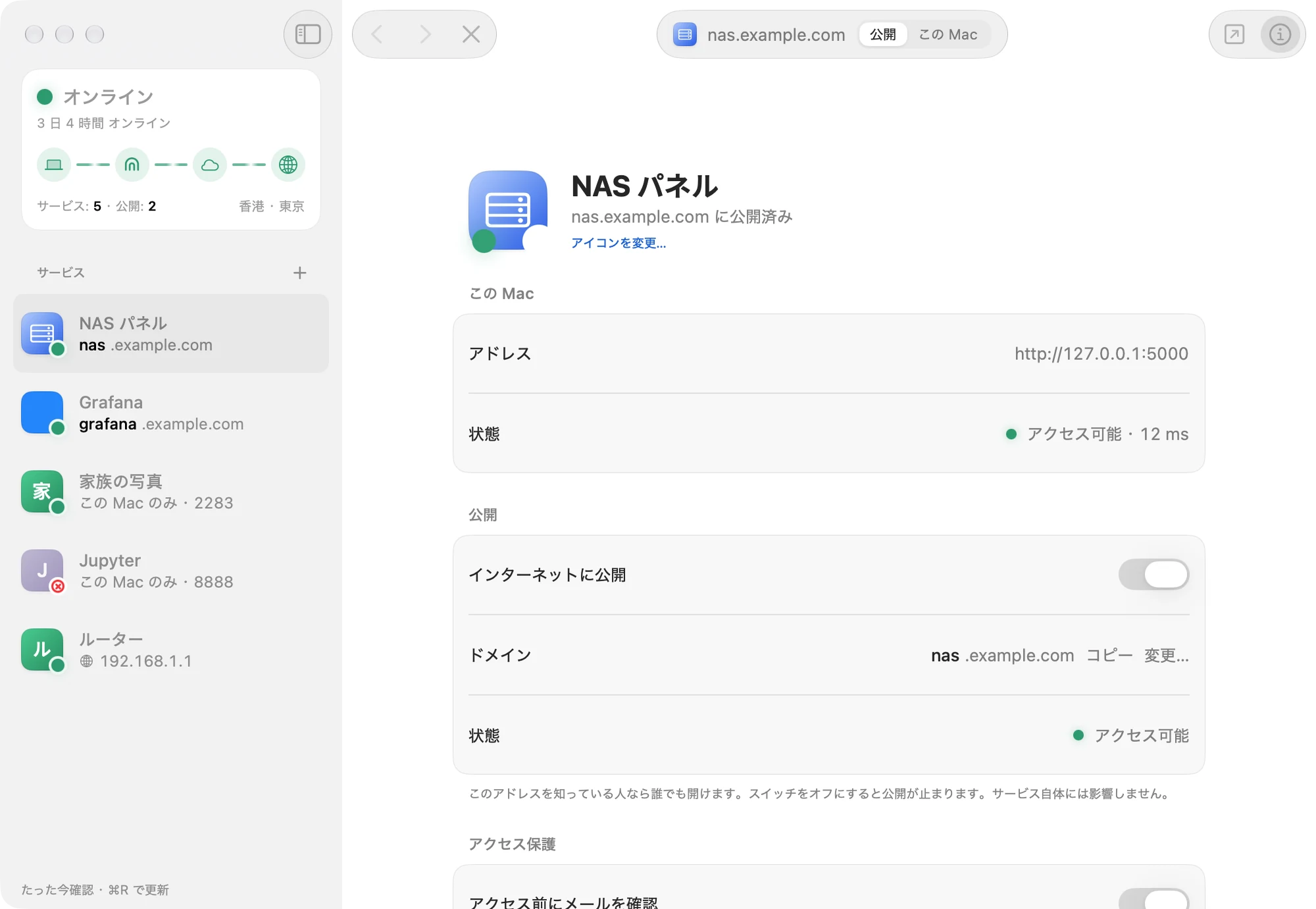The image size is (1316, 909).
Task: Go back with the left chevron
Action: pos(377,34)
